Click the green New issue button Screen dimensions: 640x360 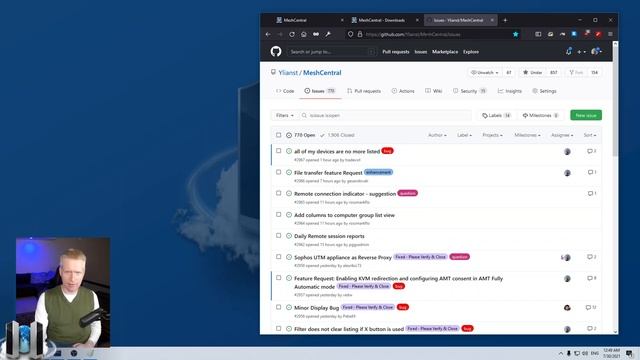586,116
